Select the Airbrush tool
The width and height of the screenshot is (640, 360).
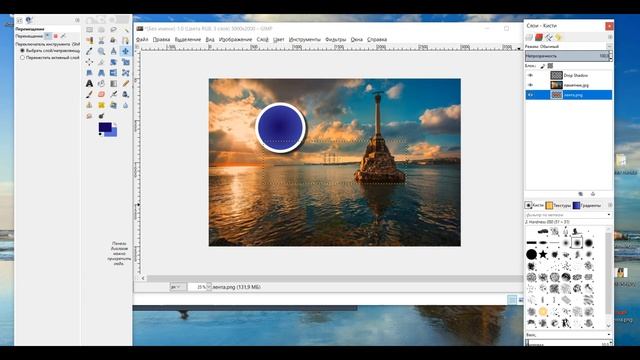pos(113,94)
